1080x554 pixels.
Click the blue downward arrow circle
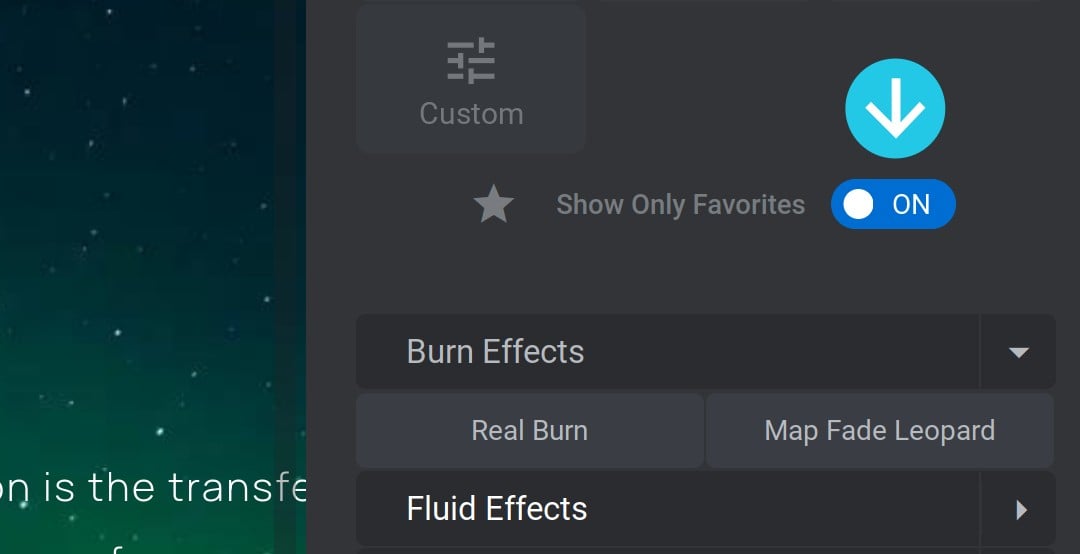[x=895, y=109]
